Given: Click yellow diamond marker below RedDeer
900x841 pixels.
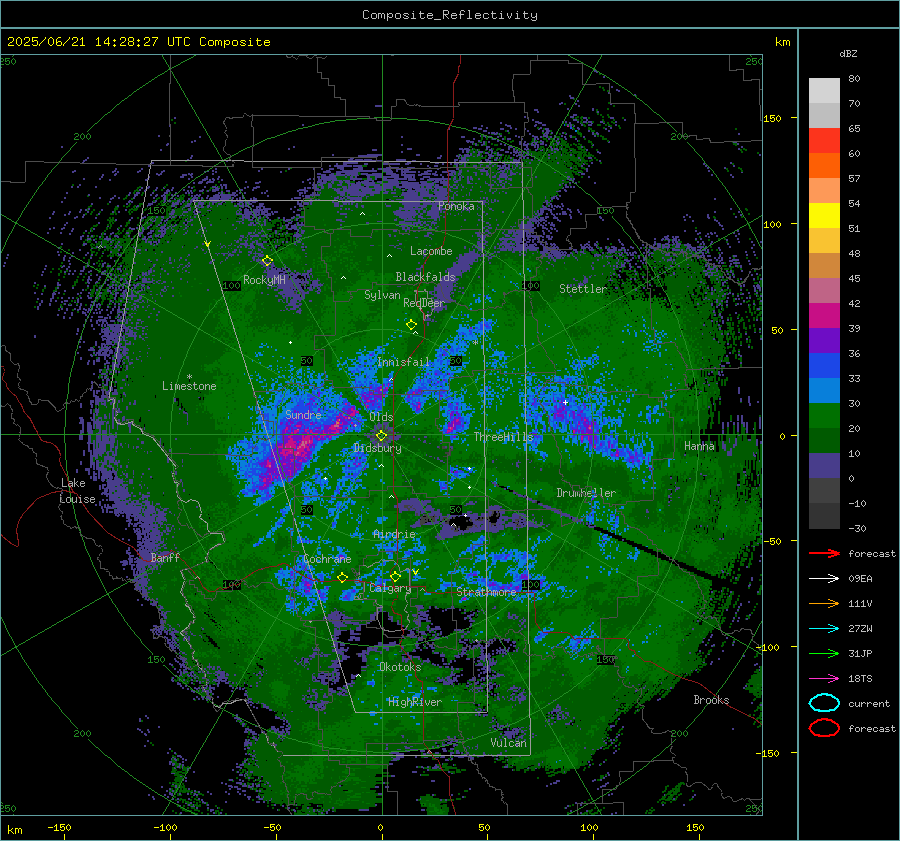Looking at the screenshot, I should click(411, 325).
